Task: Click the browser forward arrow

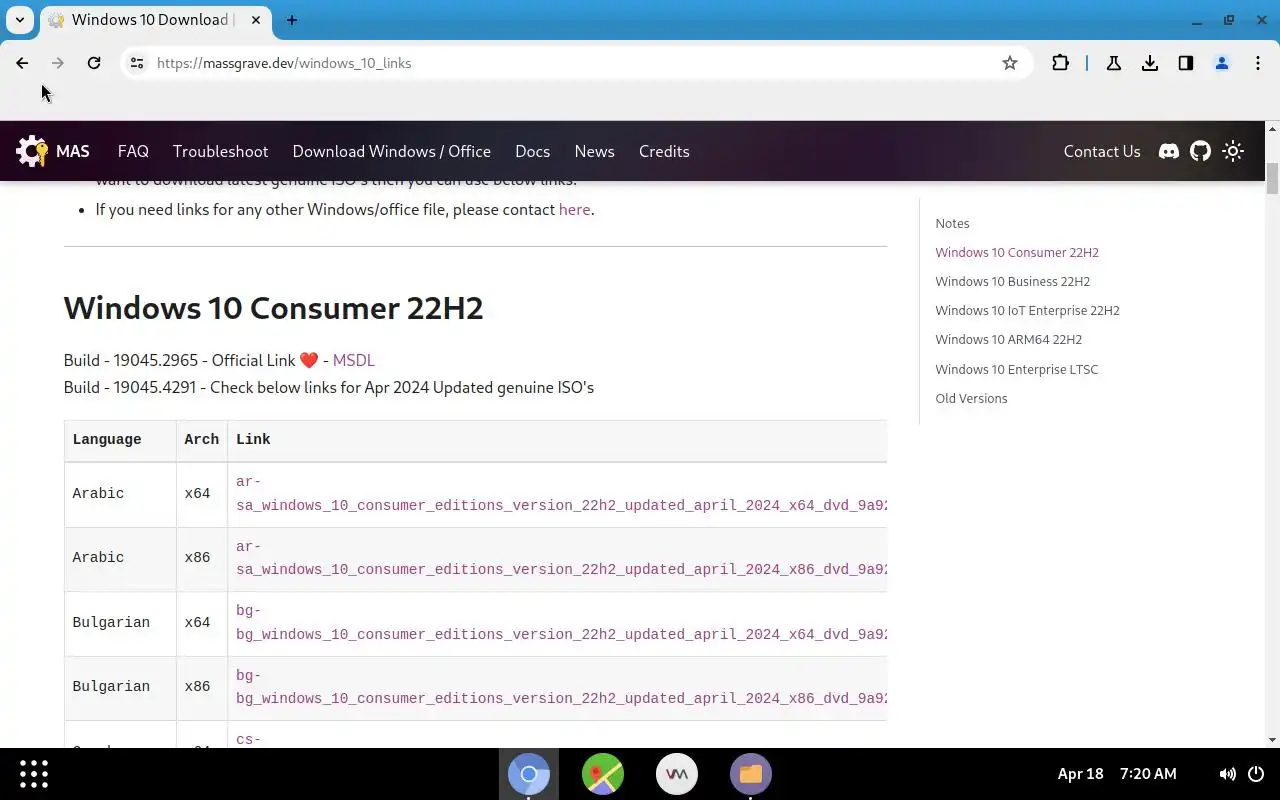Action: [x=58, y=63]
